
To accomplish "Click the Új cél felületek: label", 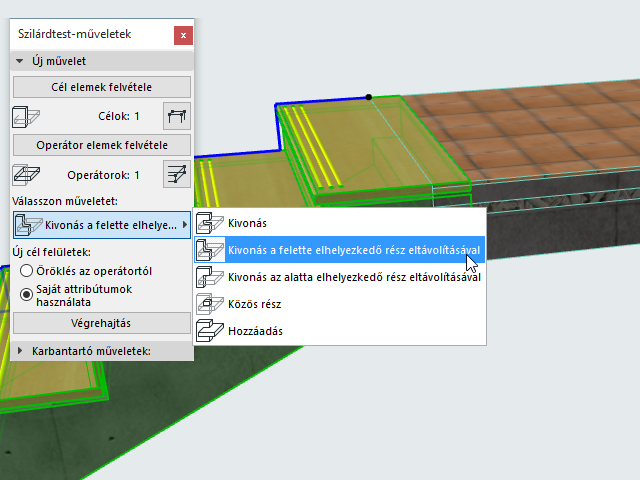I will (x=51, y=252).
